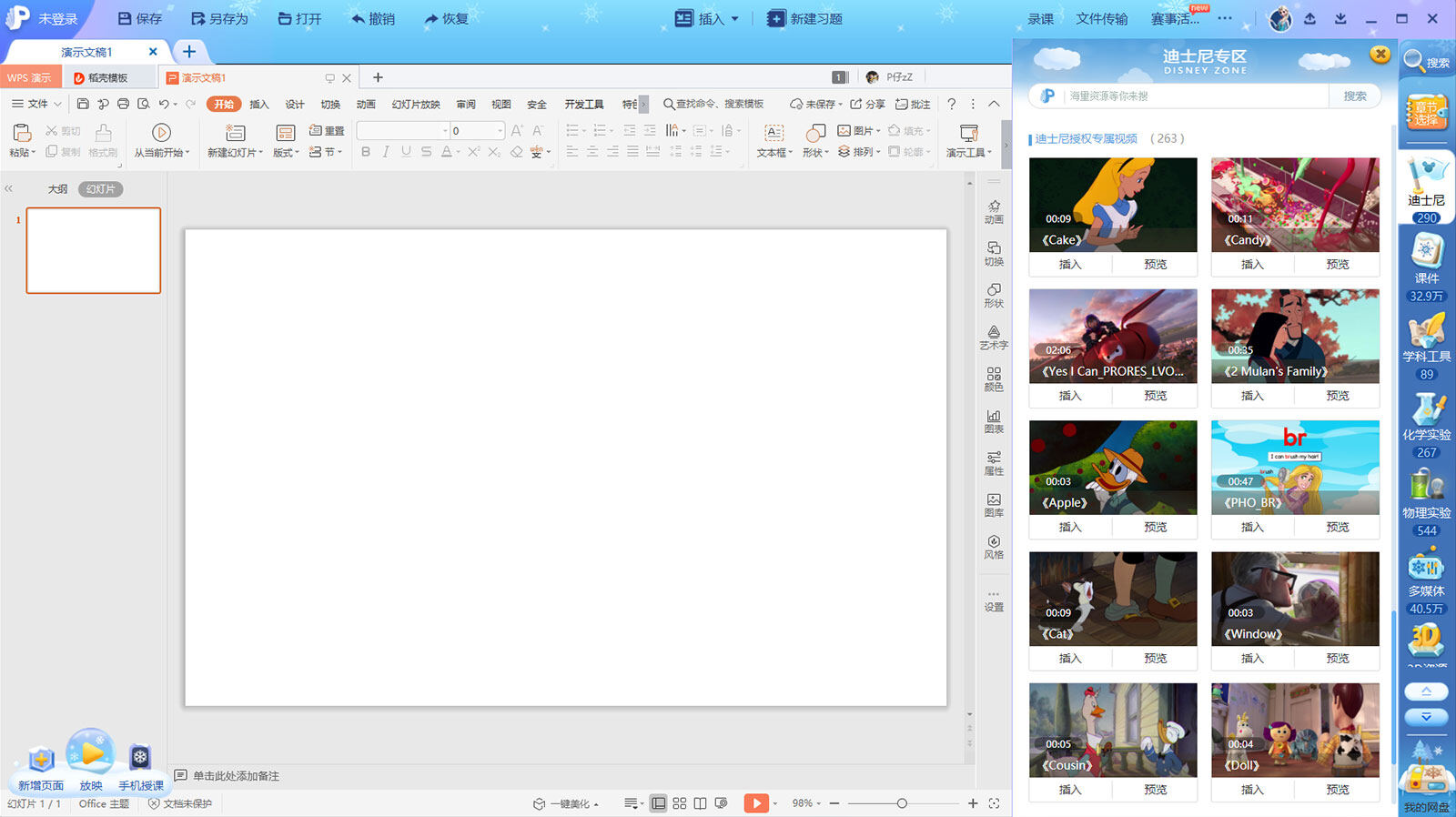
Task: Click the zoom slider handle
Action: [902, 803]
